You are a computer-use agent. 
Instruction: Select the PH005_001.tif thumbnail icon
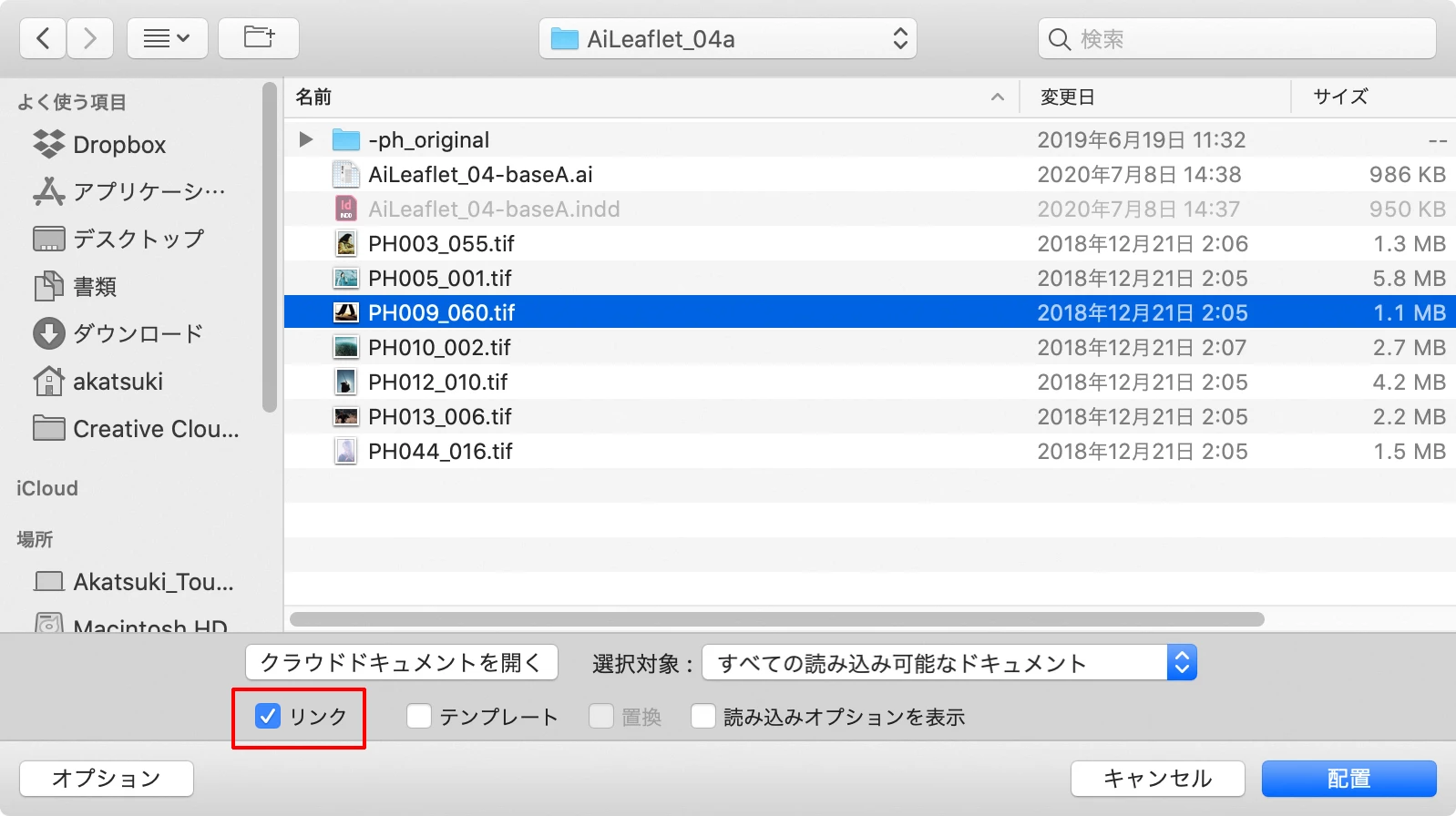click(346, 278)
